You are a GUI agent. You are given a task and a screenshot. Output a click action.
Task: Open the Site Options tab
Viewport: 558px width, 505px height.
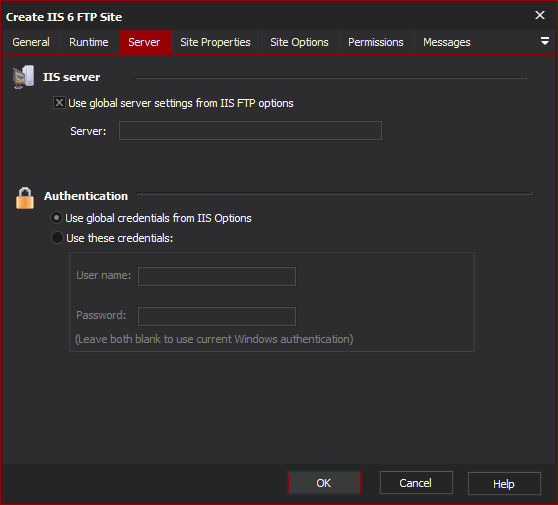(299, 42)
